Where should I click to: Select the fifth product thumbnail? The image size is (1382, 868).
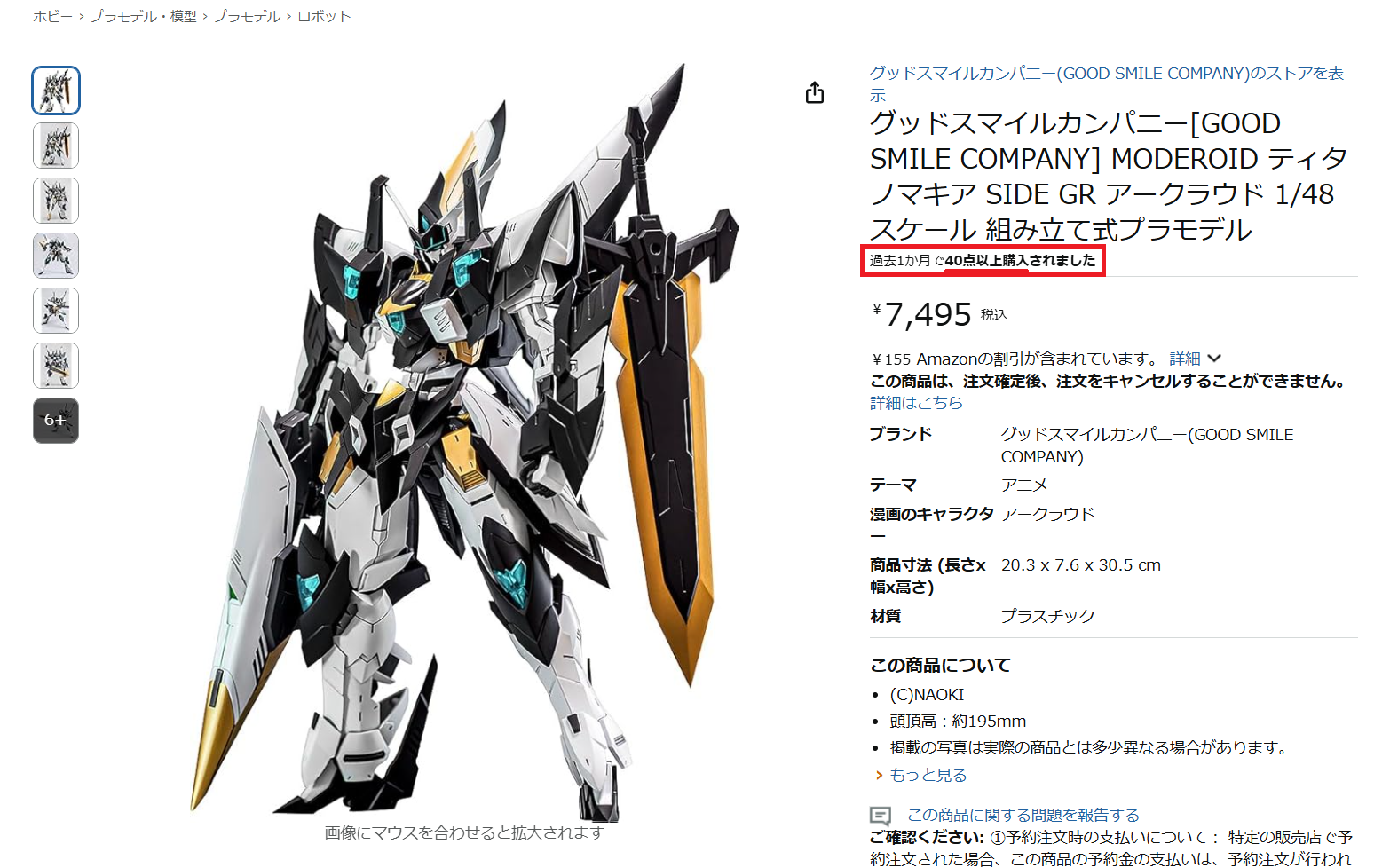click(56, 311)
